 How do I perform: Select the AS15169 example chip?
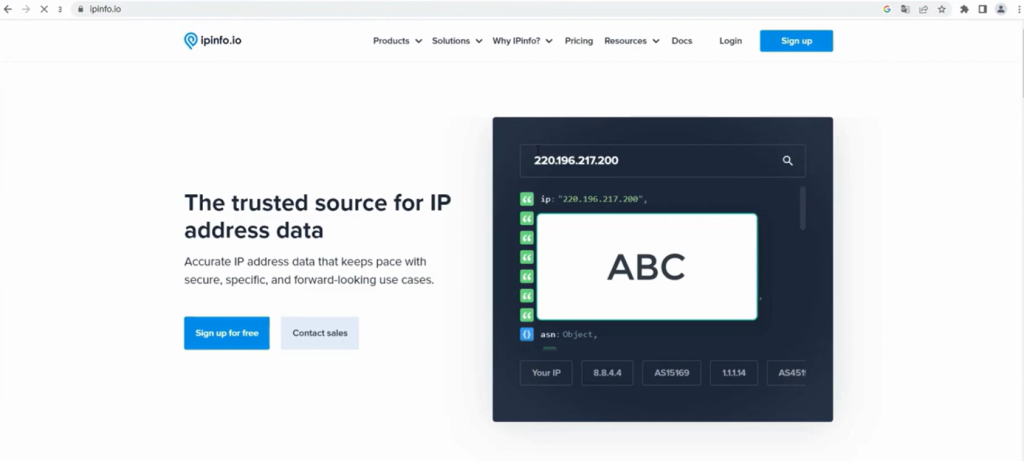pyautogui.click(x=671, y=373)
